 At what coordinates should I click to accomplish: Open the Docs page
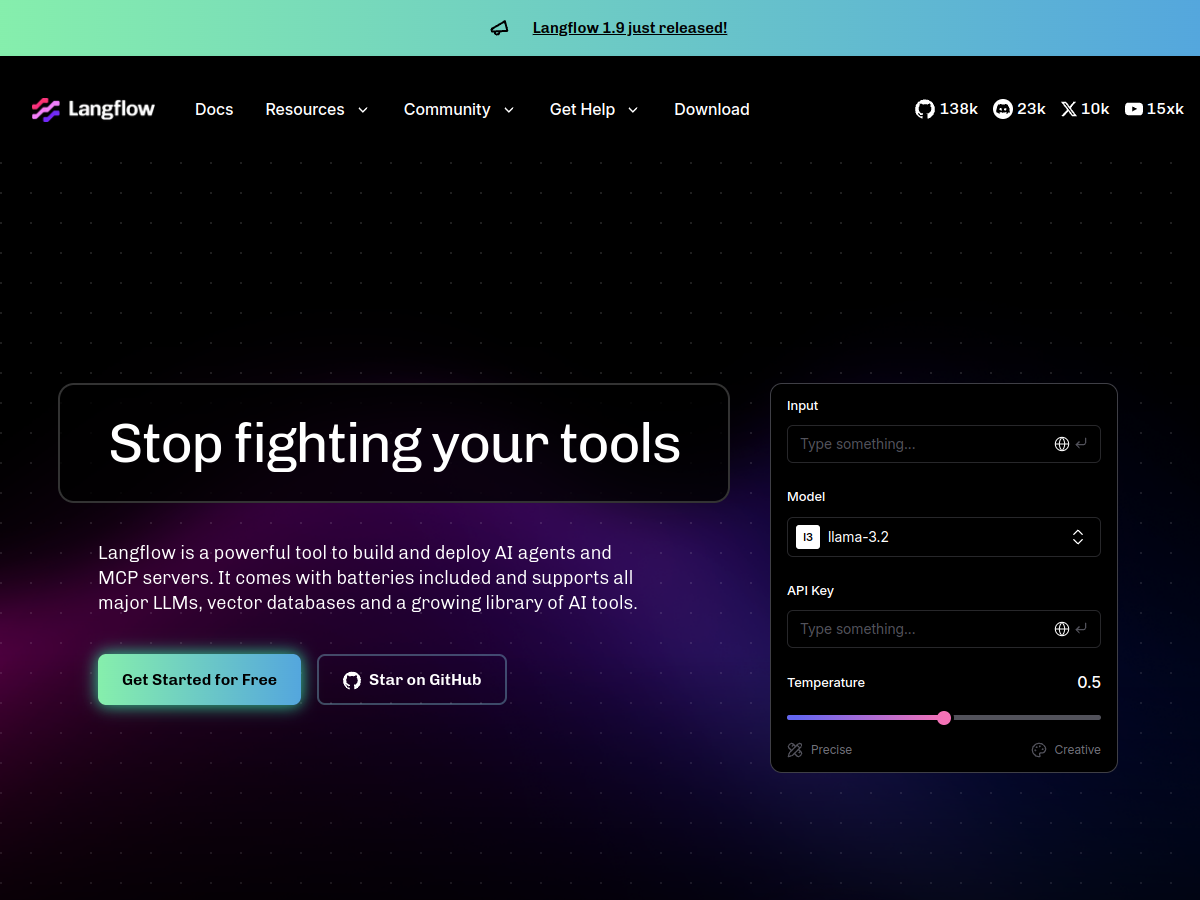point(214,109)
